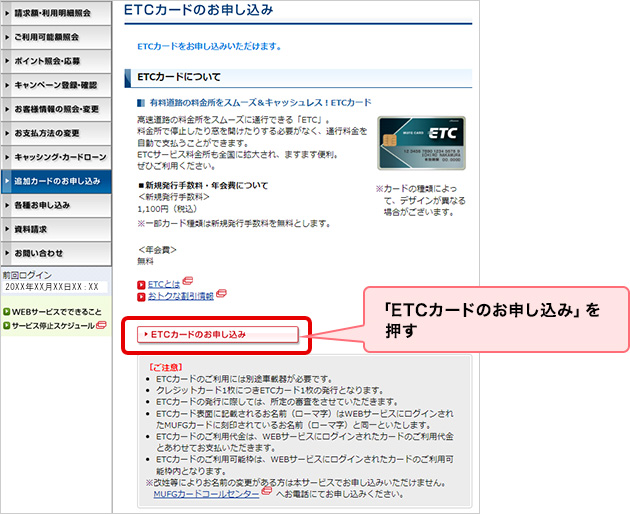Screen dimensions: 630x514
Task: Click the arrow icon on 資料請求 menu item
Action: [x=7, y=229]
